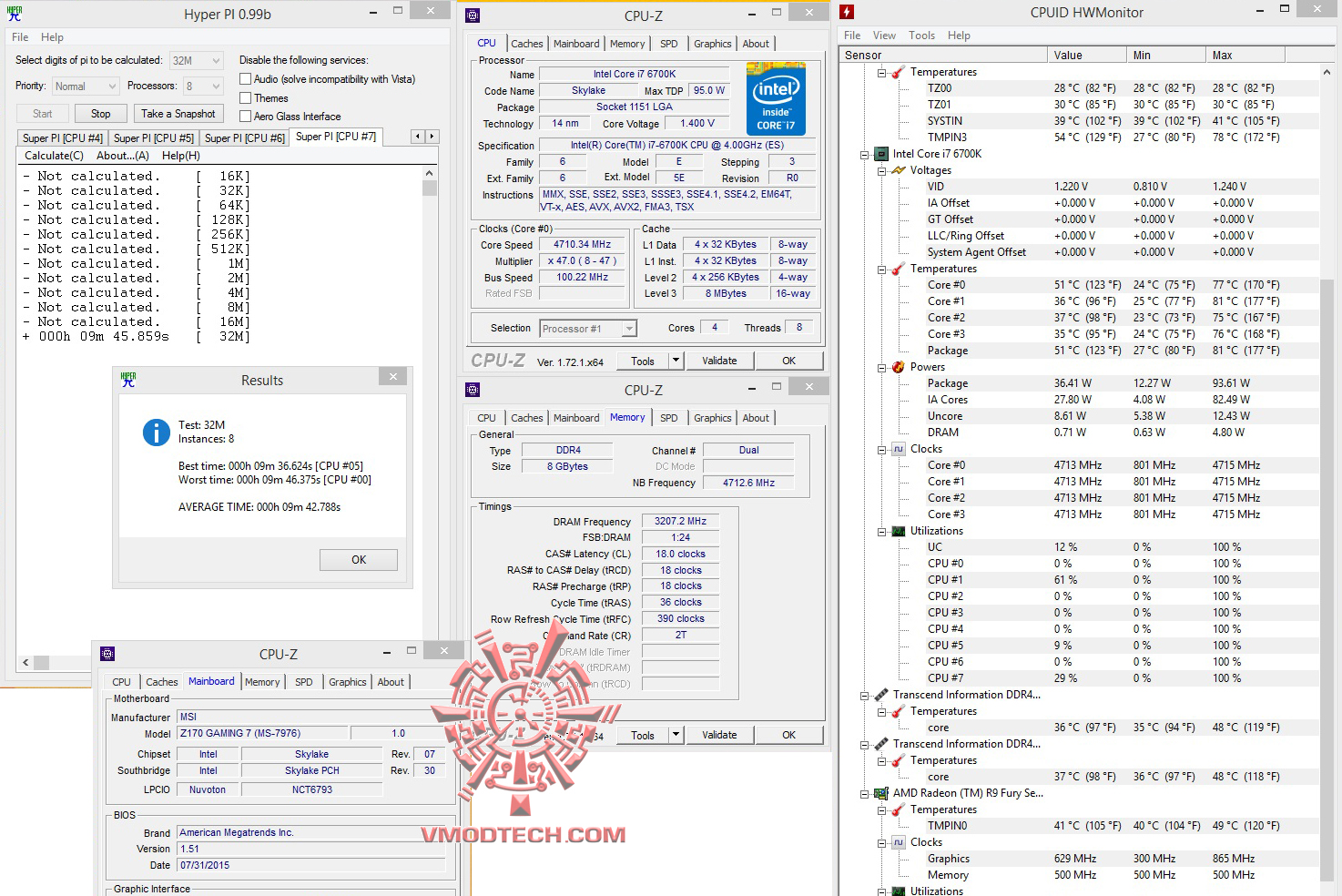Open the View menu in HWMonitor
This screenshot has width=1342, height=896.
click(x=884, y=36)
